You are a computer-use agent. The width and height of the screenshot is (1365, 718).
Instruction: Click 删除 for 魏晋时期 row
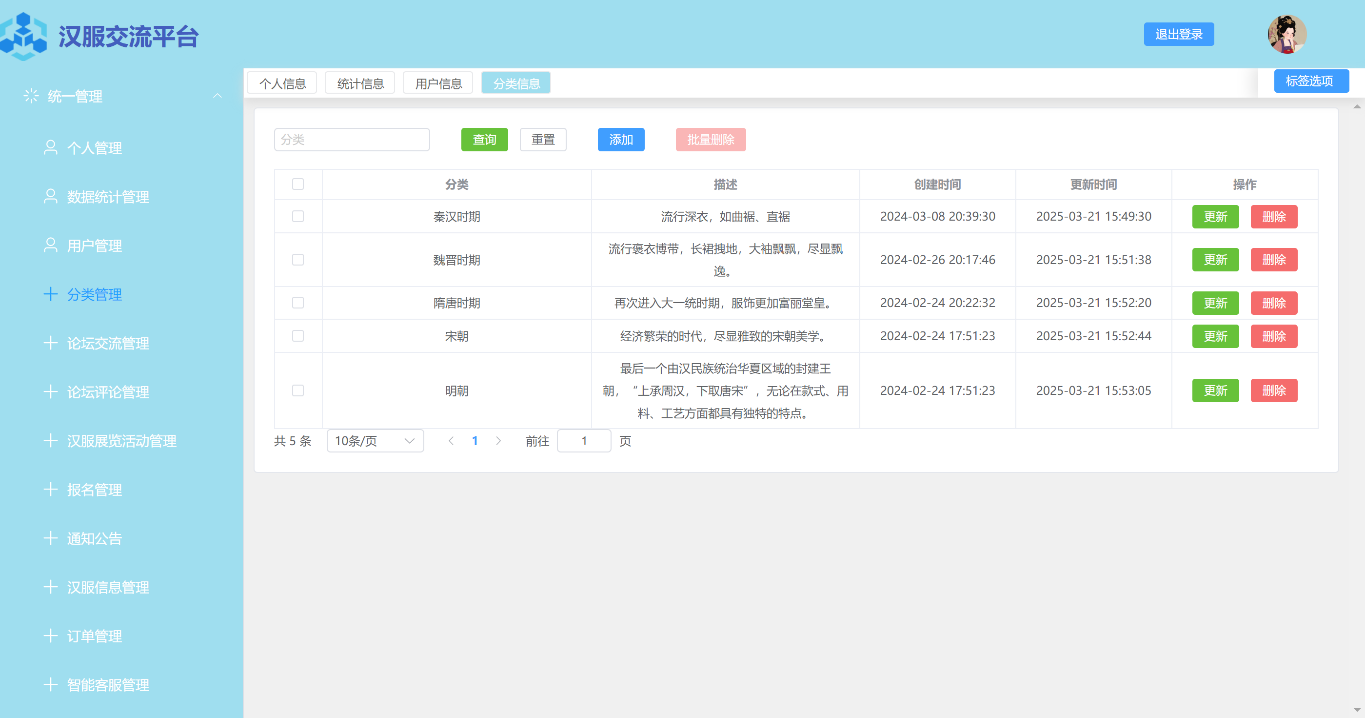click(1274, 260)
